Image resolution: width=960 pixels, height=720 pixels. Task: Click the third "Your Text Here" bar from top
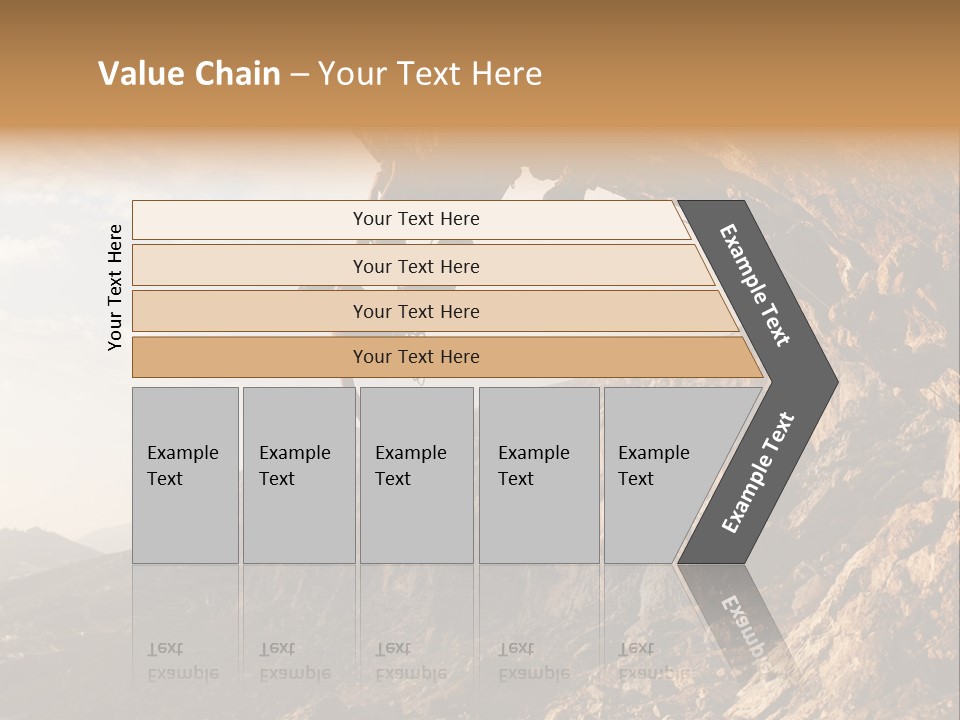coord(415,311)
